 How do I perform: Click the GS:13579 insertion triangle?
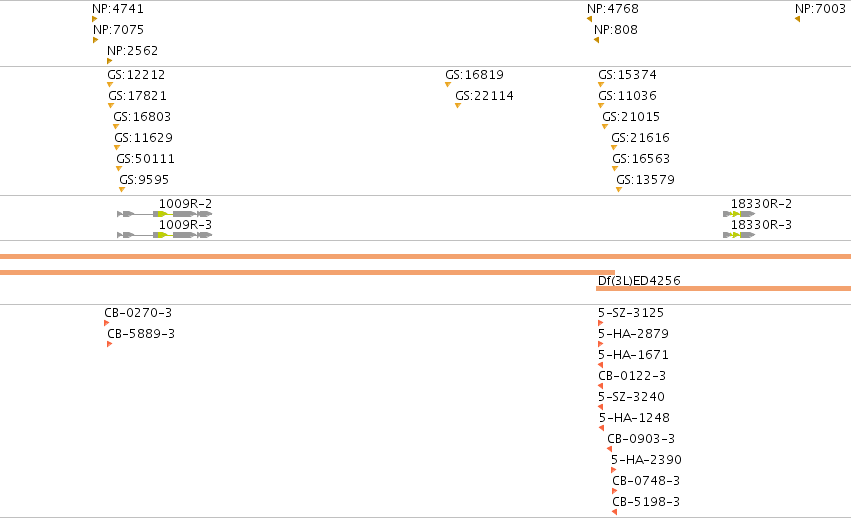tap(619, 189)
